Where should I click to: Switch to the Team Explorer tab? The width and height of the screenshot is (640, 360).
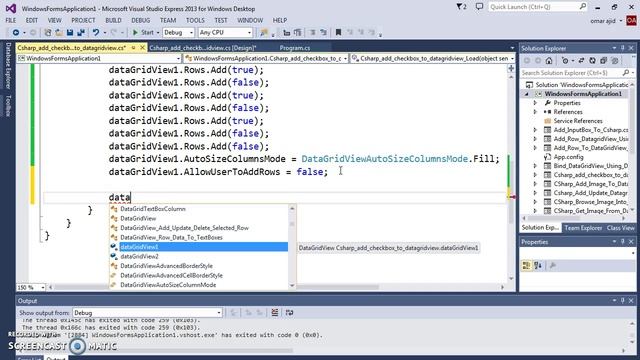click(583, 228)
